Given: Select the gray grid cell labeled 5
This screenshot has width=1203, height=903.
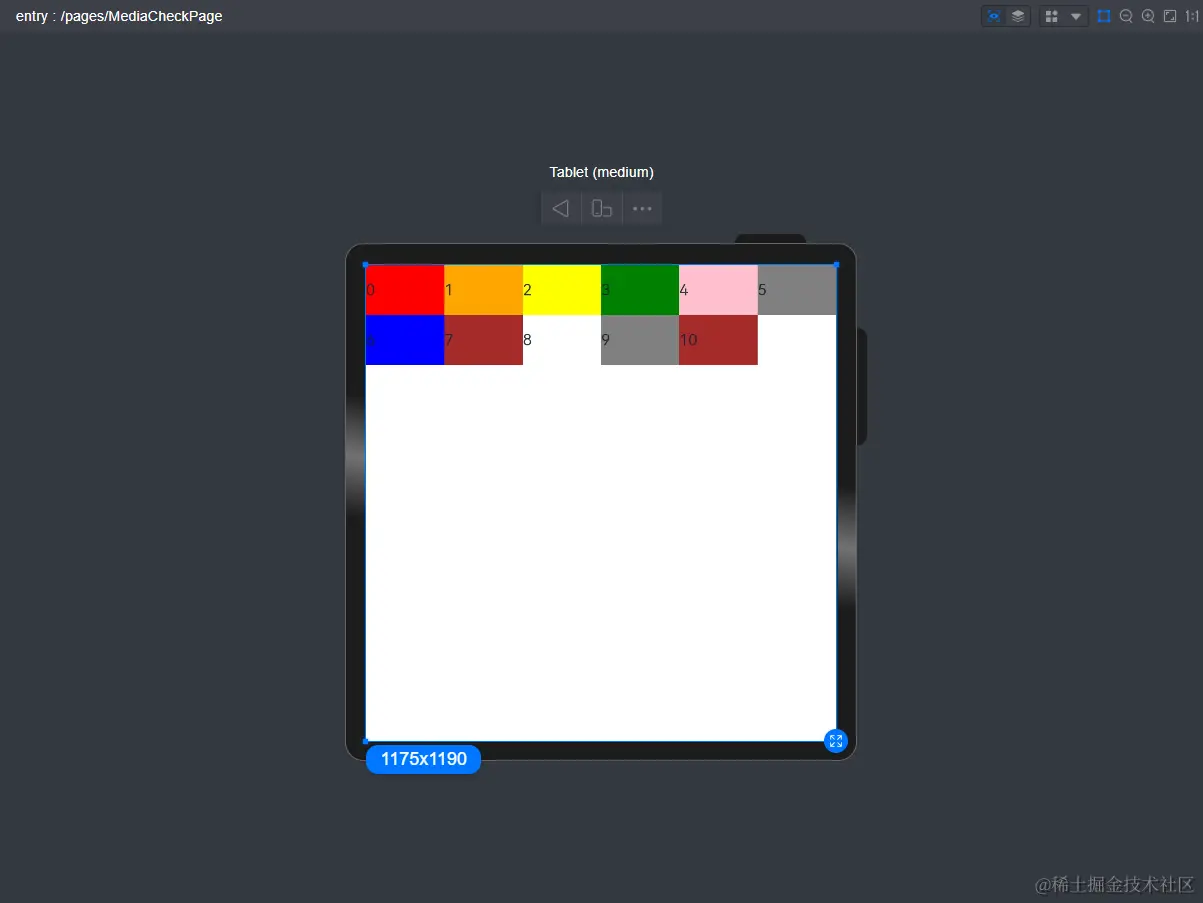Looking at the screenshot, I should 797,290.
